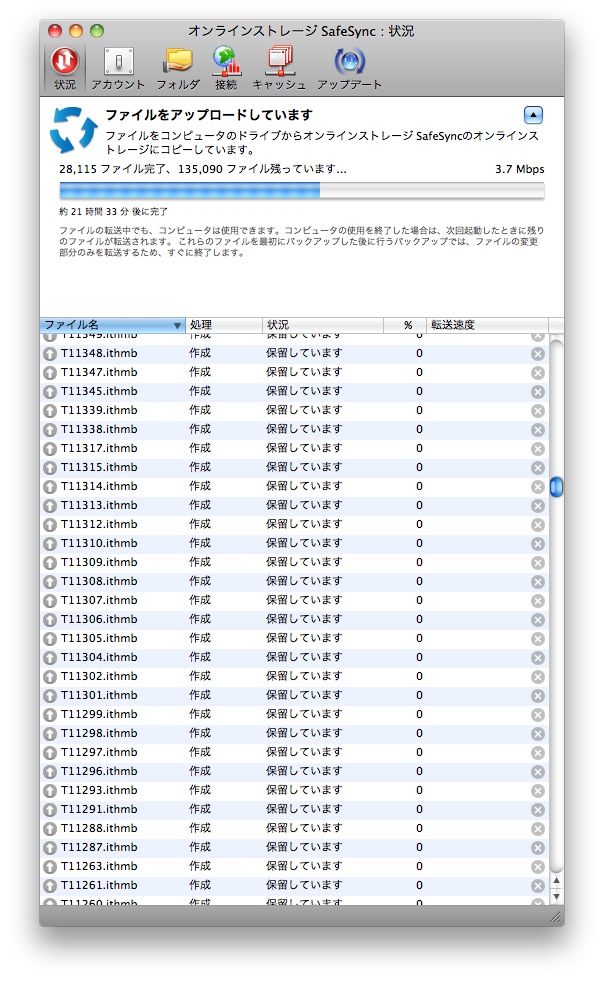The image size is (604, 986).
Task: Collapse the upload details panel
Action: tap(533, 115)
